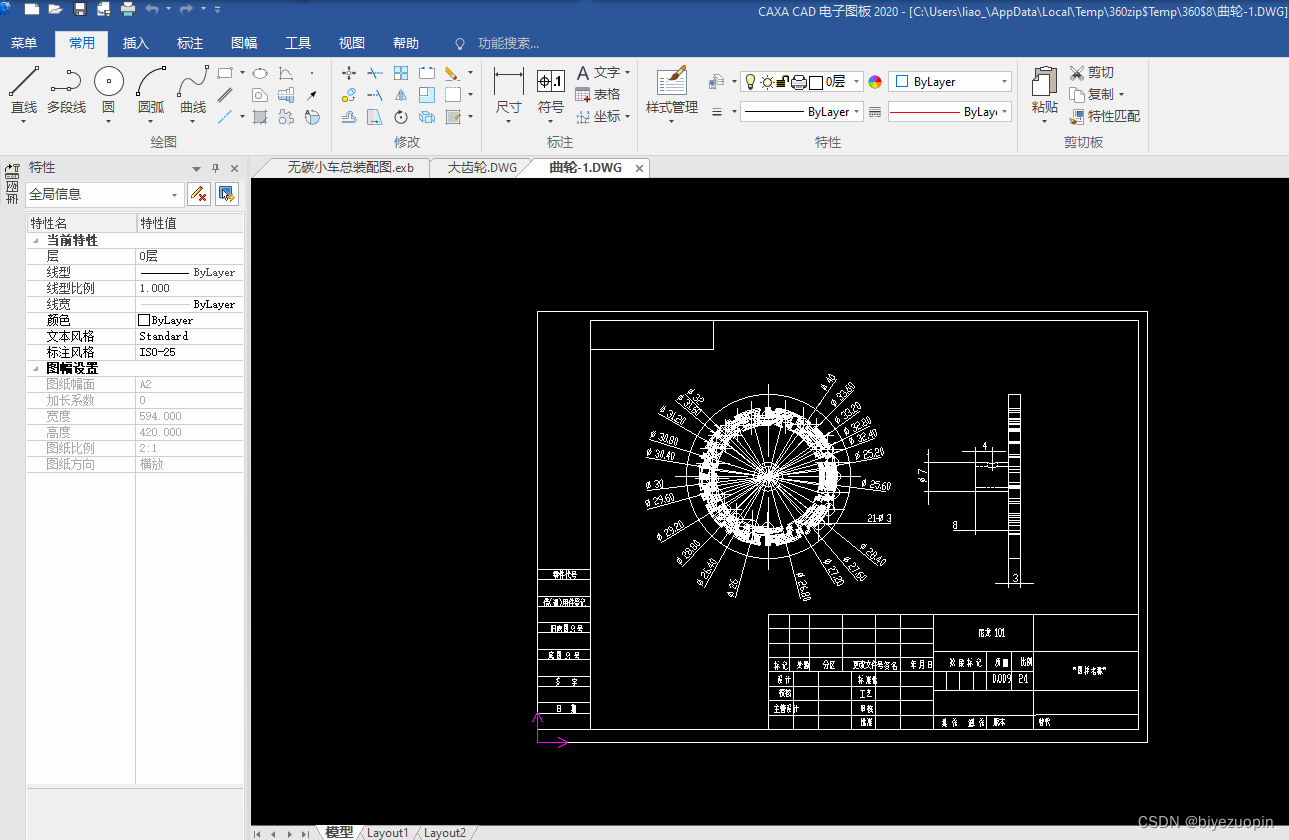This screenshot has height=840, width=1289.
Task: Click the color wheel icon in 特性 group
Action: coord(875,82)
